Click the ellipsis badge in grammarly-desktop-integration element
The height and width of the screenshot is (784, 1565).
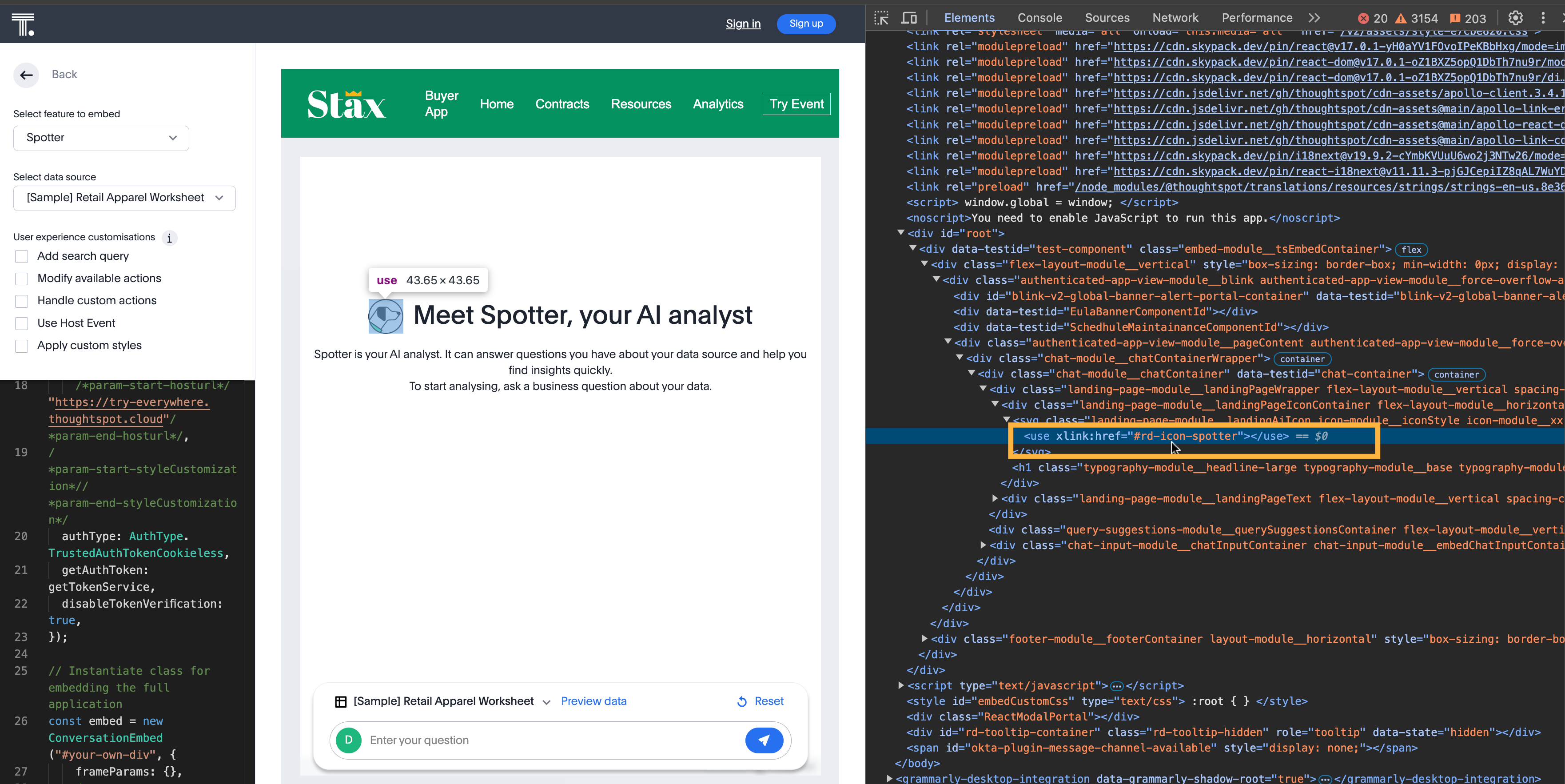(1325, 779)
